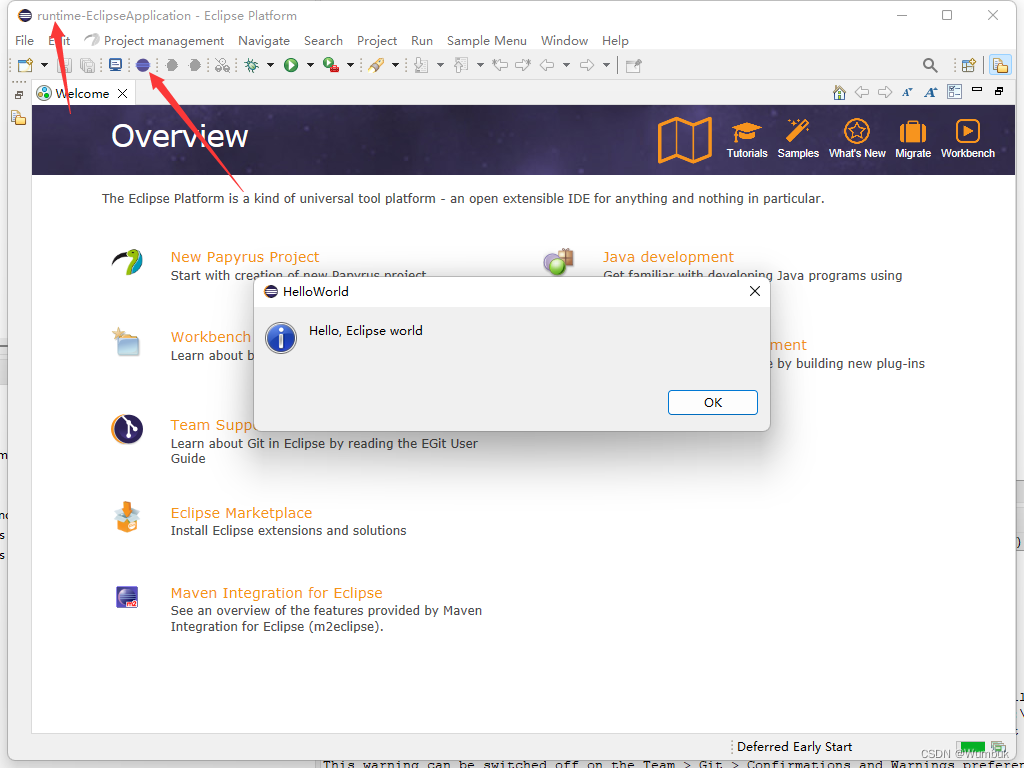The height and width of the screenshot is (768, 1024).
Task: Click the Pin Editor icon
Action: [633, 65]
